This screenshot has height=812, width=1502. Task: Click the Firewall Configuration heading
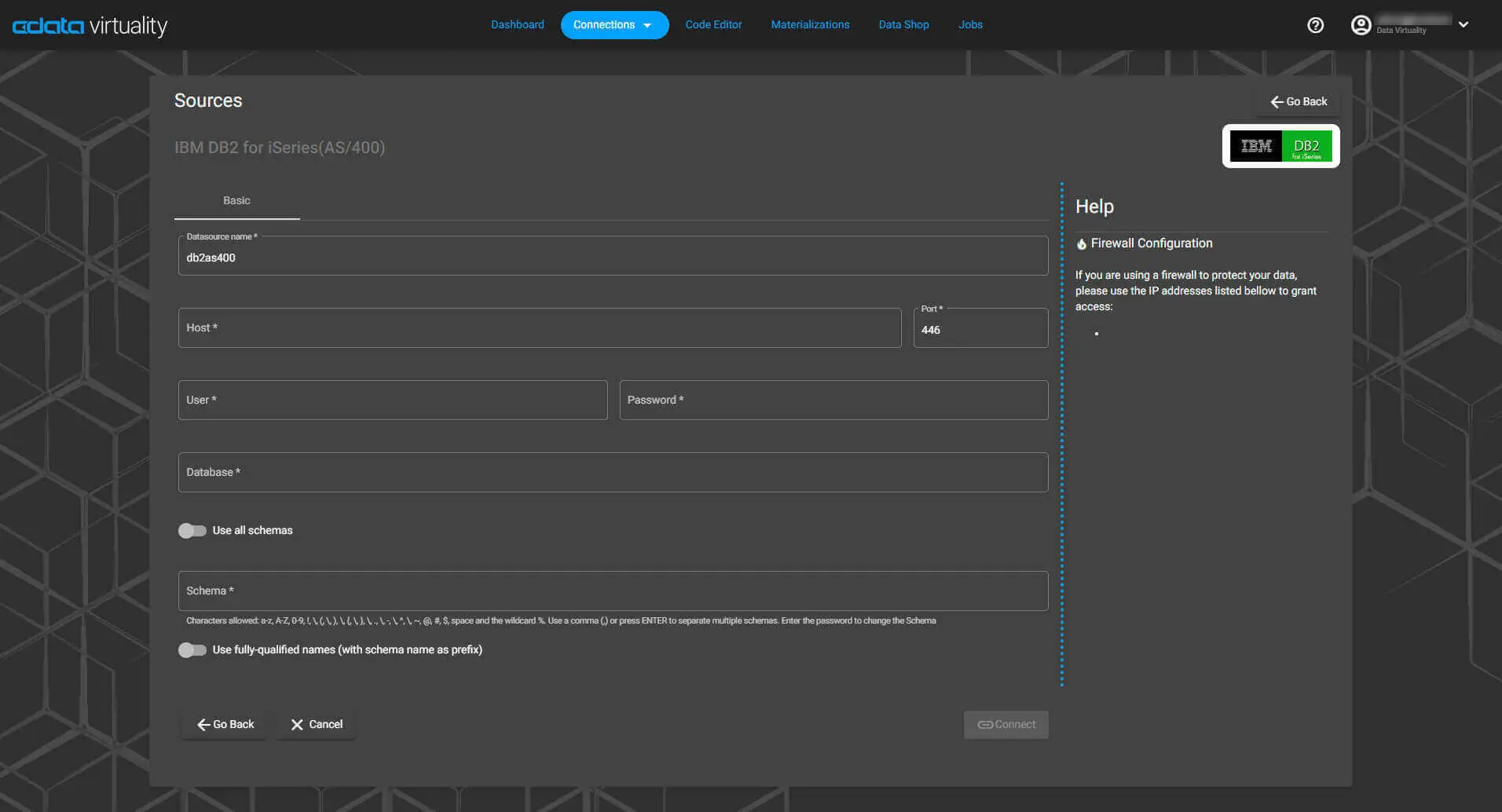pyautogui.click(x=1152, y=243)
